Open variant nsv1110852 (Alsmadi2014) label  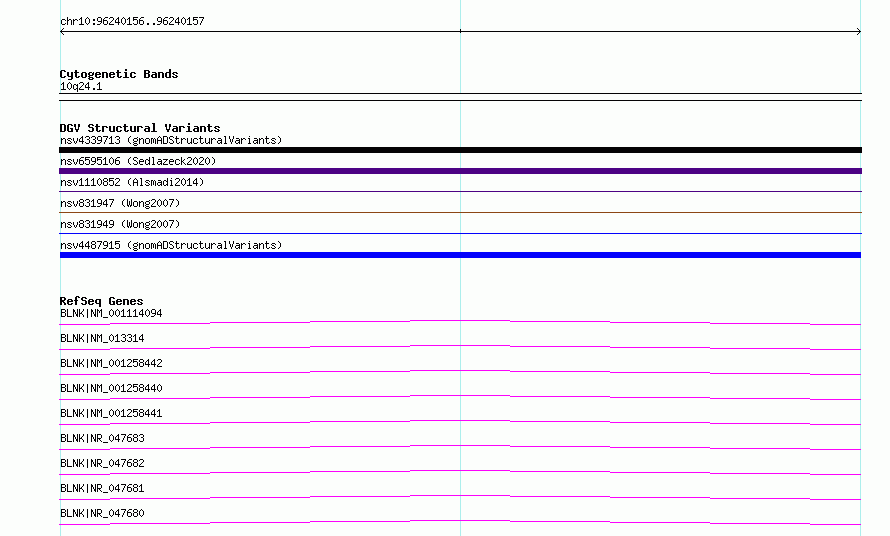132,182
